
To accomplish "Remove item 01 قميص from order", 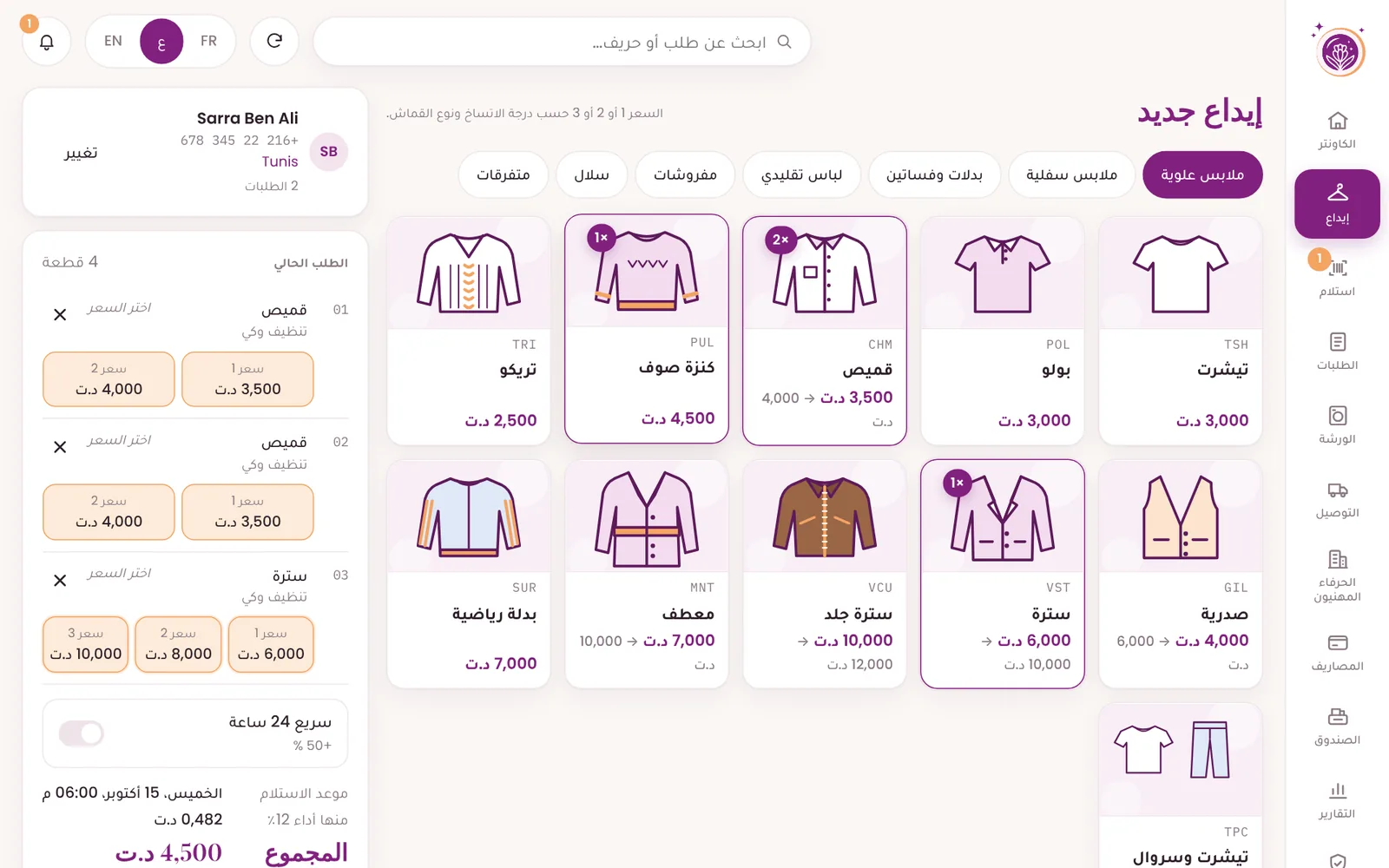I will point(60,314).
